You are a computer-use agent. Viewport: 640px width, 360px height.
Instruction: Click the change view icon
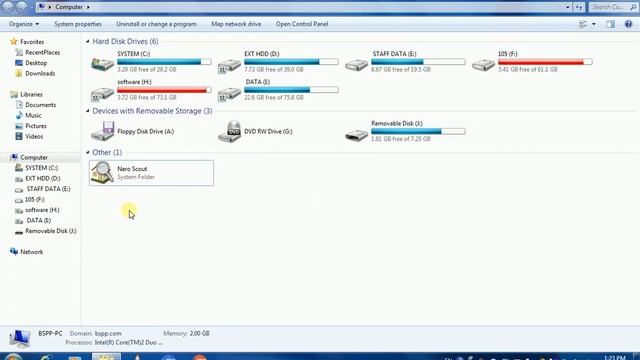coord(583,24)
